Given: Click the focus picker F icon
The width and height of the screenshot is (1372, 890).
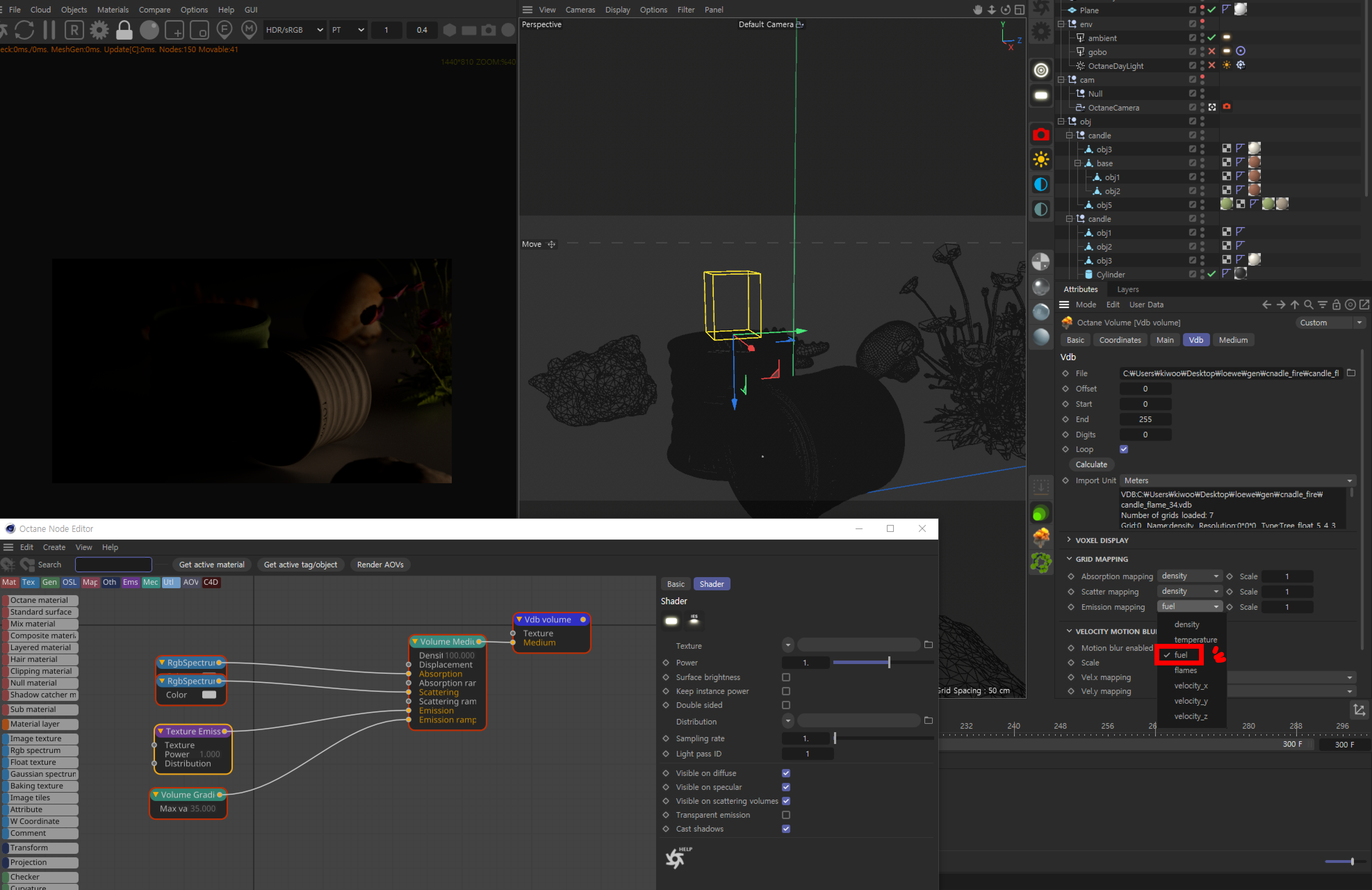Looking at the screenshot, I should click(x=224, y=30).
